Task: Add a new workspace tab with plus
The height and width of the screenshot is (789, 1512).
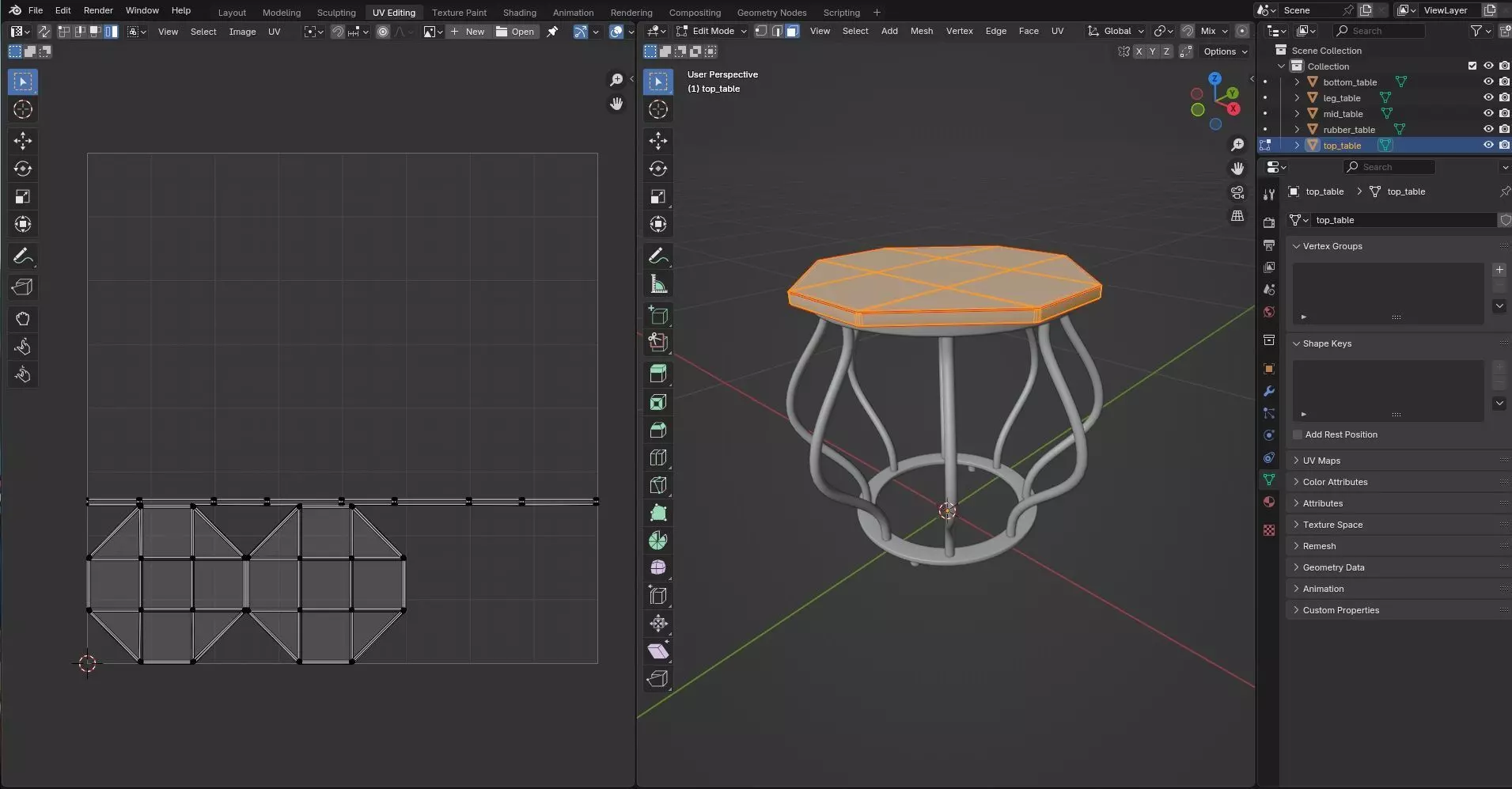Action: pos(877,13)
